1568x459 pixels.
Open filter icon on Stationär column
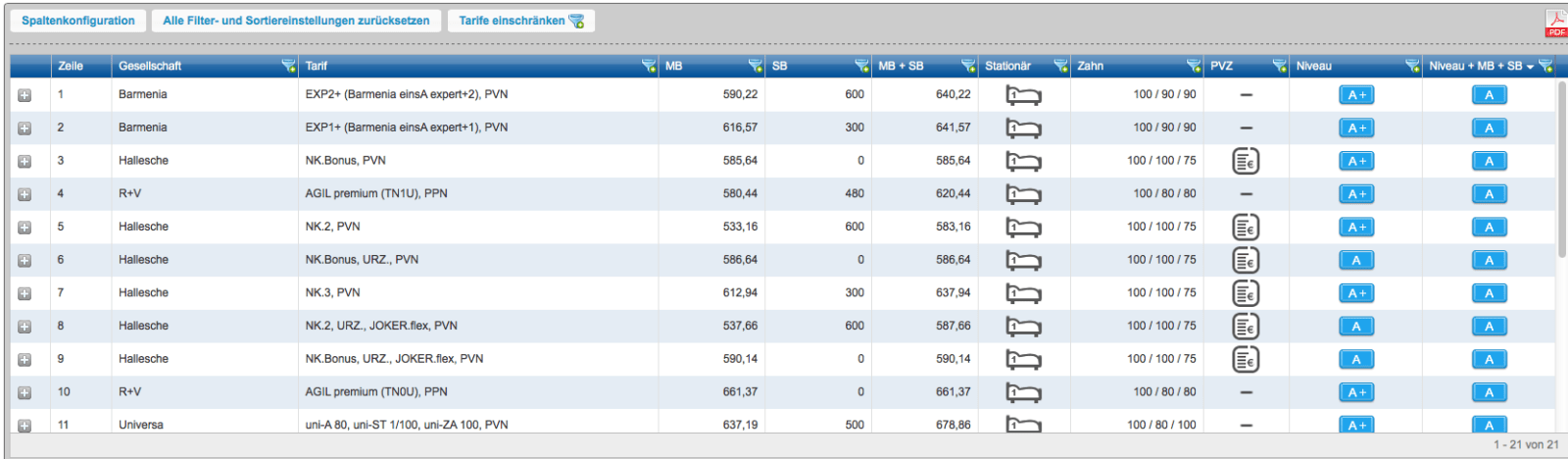point(1060,66)
